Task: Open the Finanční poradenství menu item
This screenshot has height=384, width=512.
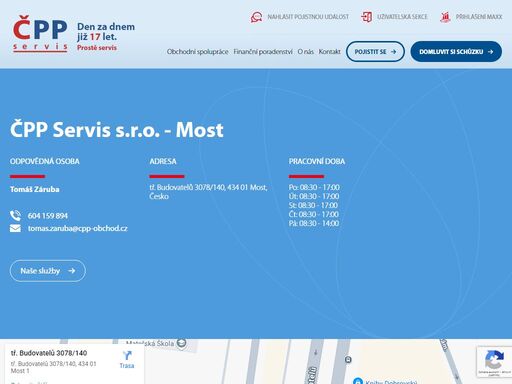Action: pyautogui.click(x=263, y=52)
